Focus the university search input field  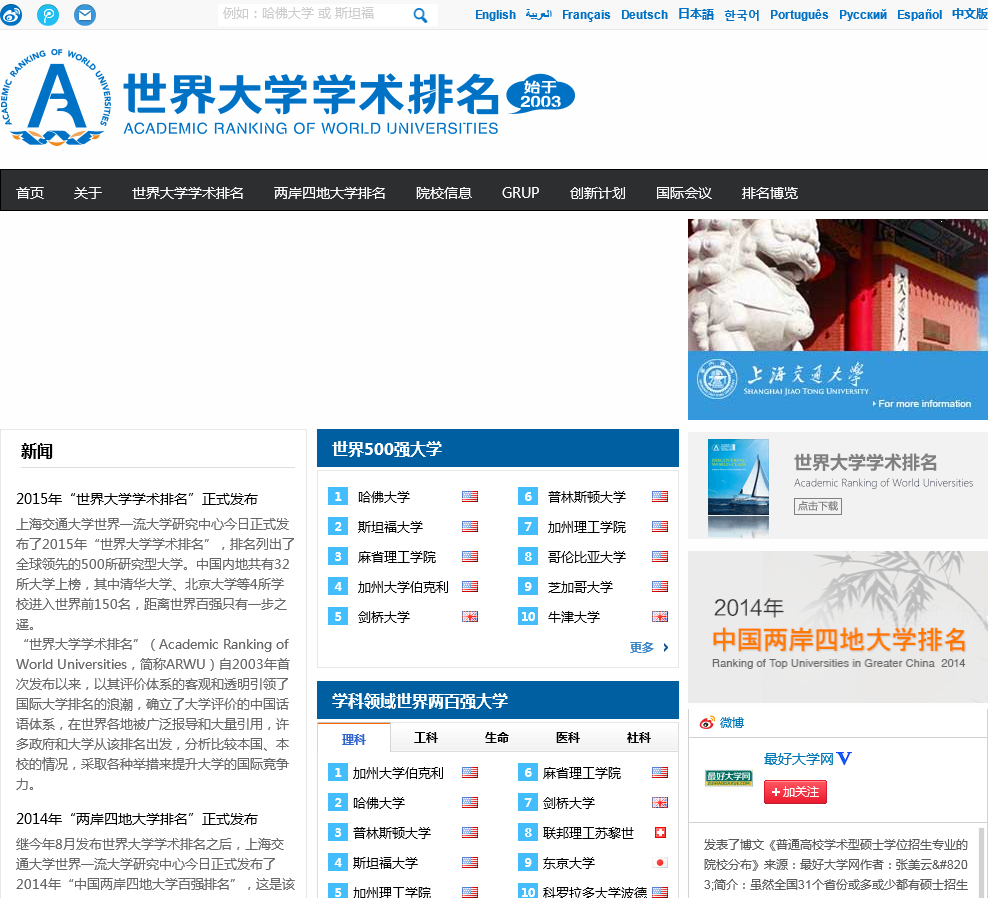(314, 14)
